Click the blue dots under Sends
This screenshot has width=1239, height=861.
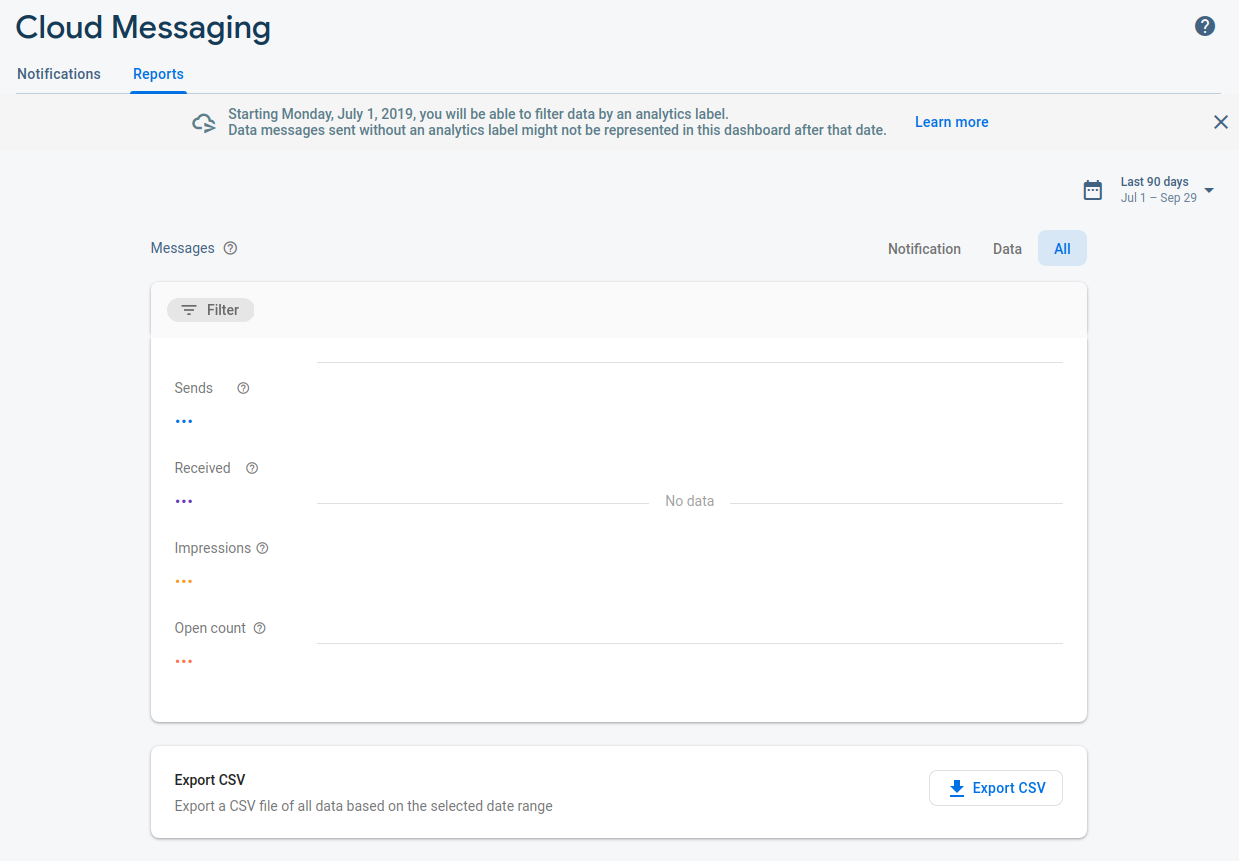point(184,420)
